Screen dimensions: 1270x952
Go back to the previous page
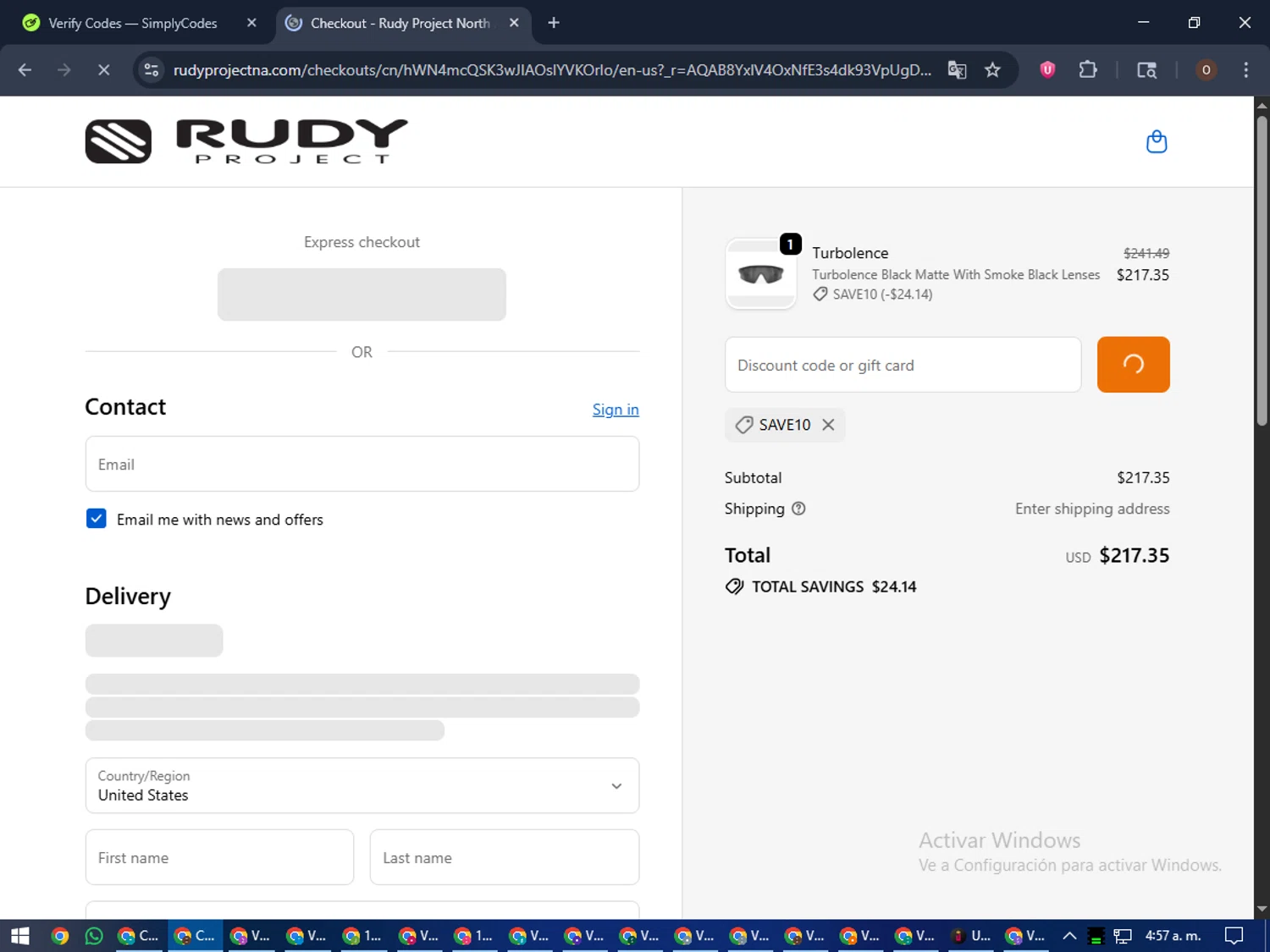click(x=25, y=70)
